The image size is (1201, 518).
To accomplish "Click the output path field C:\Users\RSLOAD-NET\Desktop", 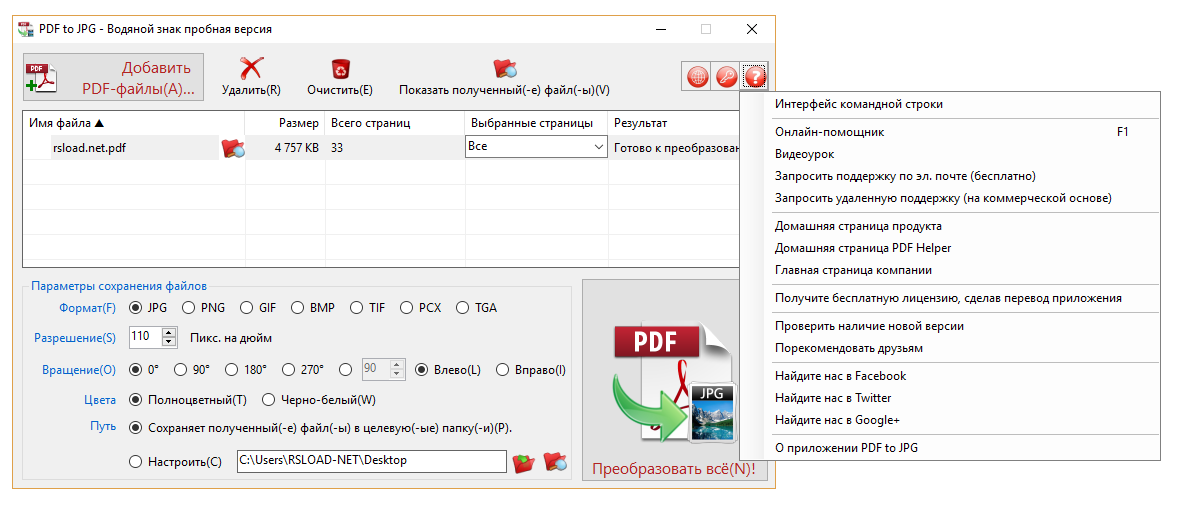I will click(372, 461).
